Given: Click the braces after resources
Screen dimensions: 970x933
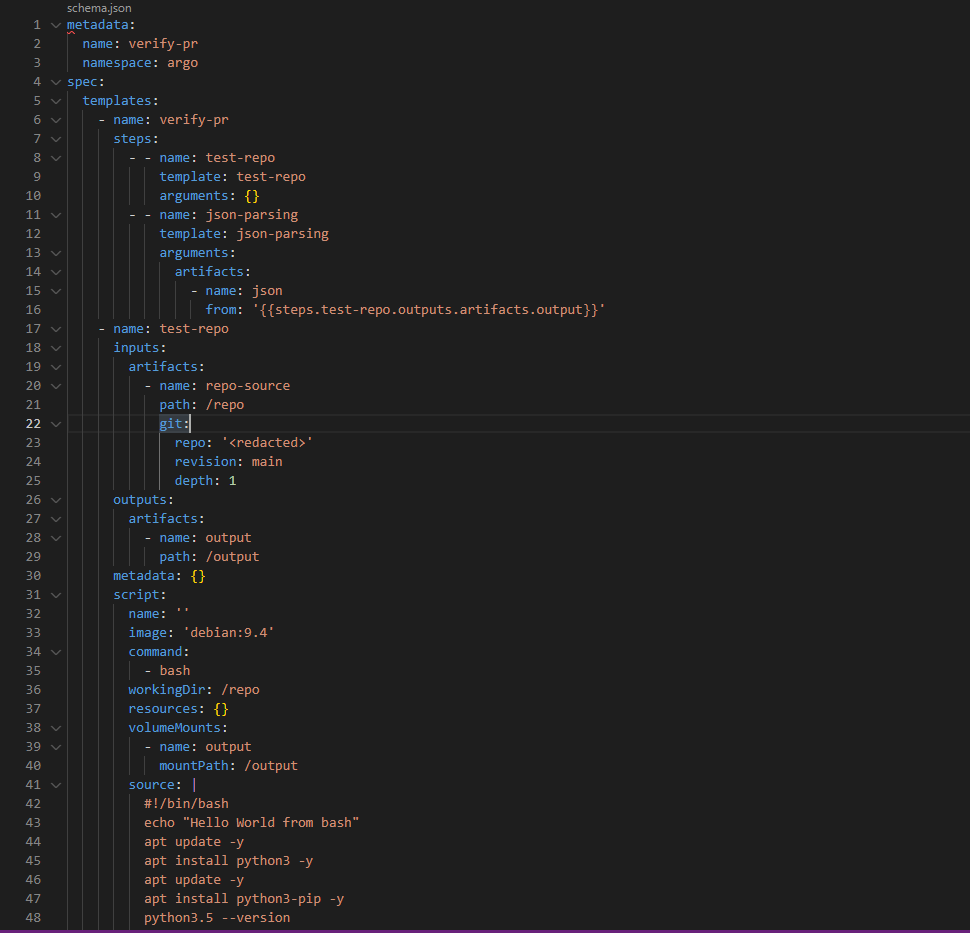Looking at the screenshot, I should [x=221, y=709].
